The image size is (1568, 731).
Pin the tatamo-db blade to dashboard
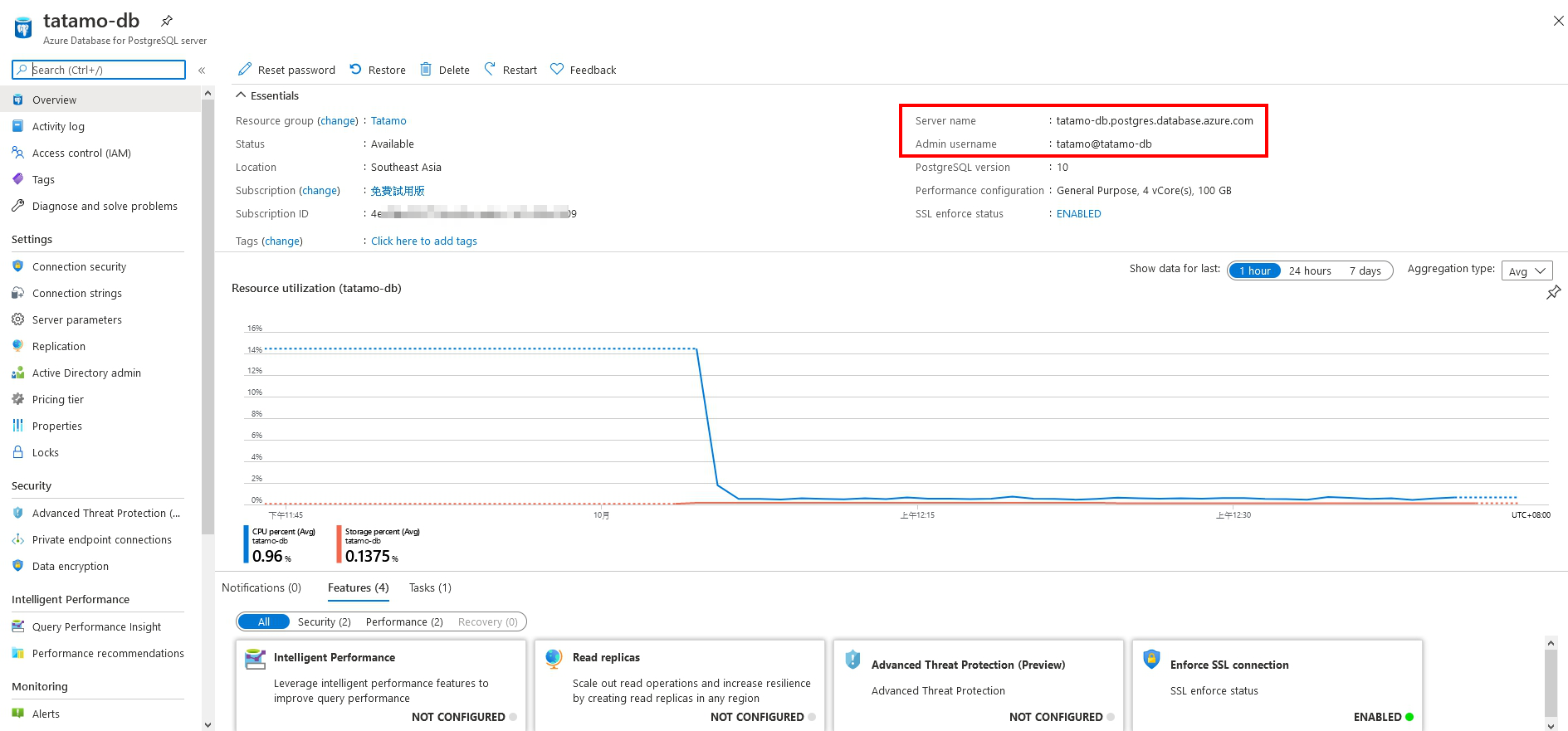pos(167,21)
